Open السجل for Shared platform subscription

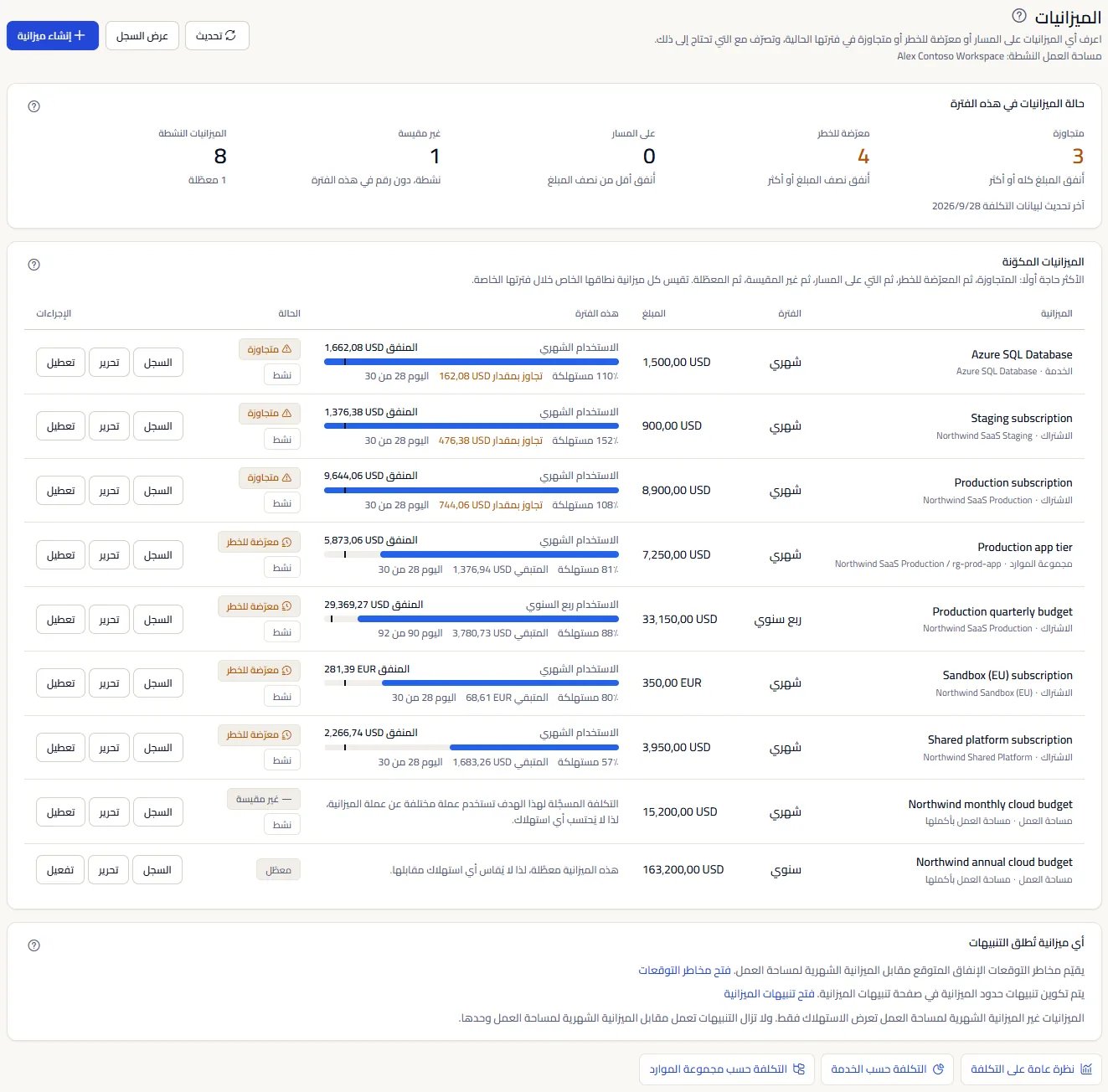point(158,748)
